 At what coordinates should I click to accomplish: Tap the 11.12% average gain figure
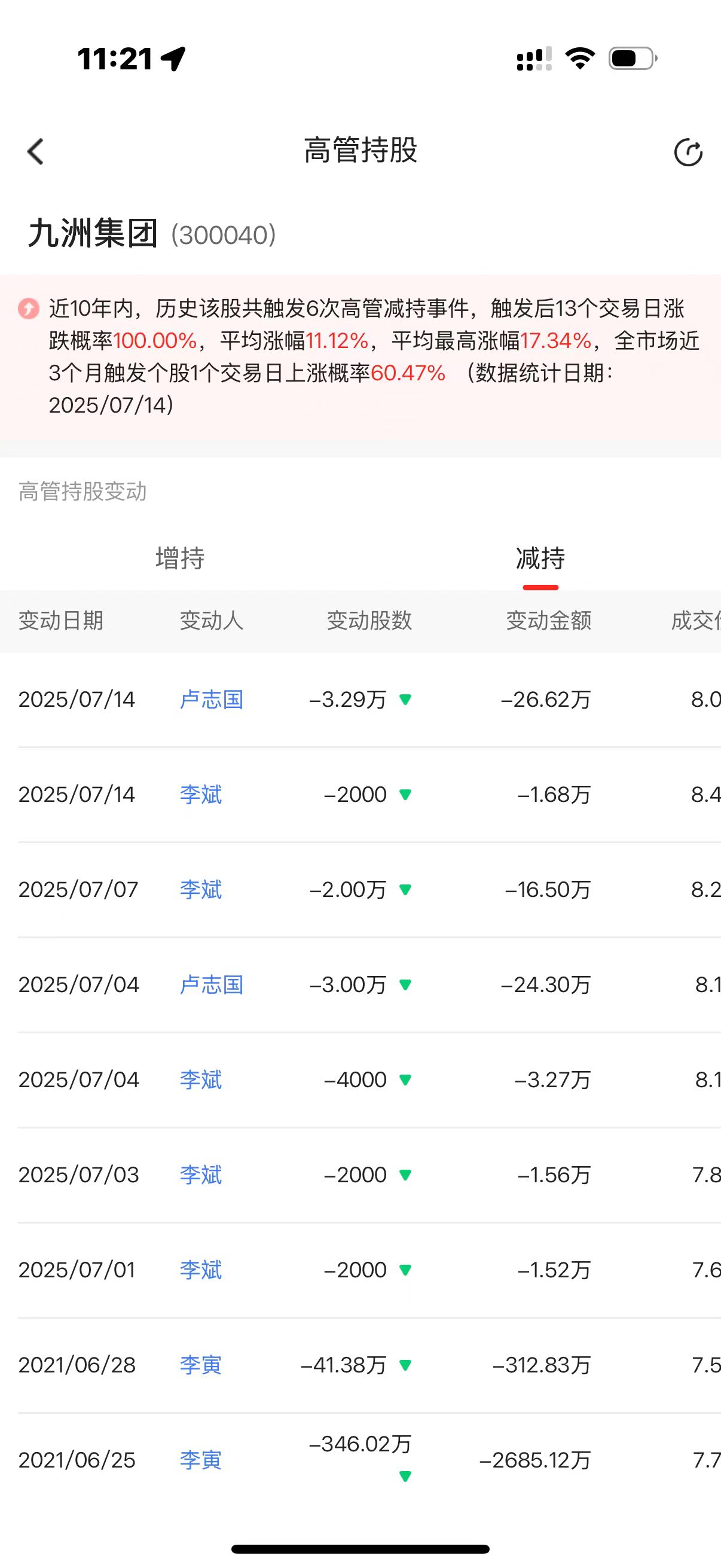click(x=337, y=341)
